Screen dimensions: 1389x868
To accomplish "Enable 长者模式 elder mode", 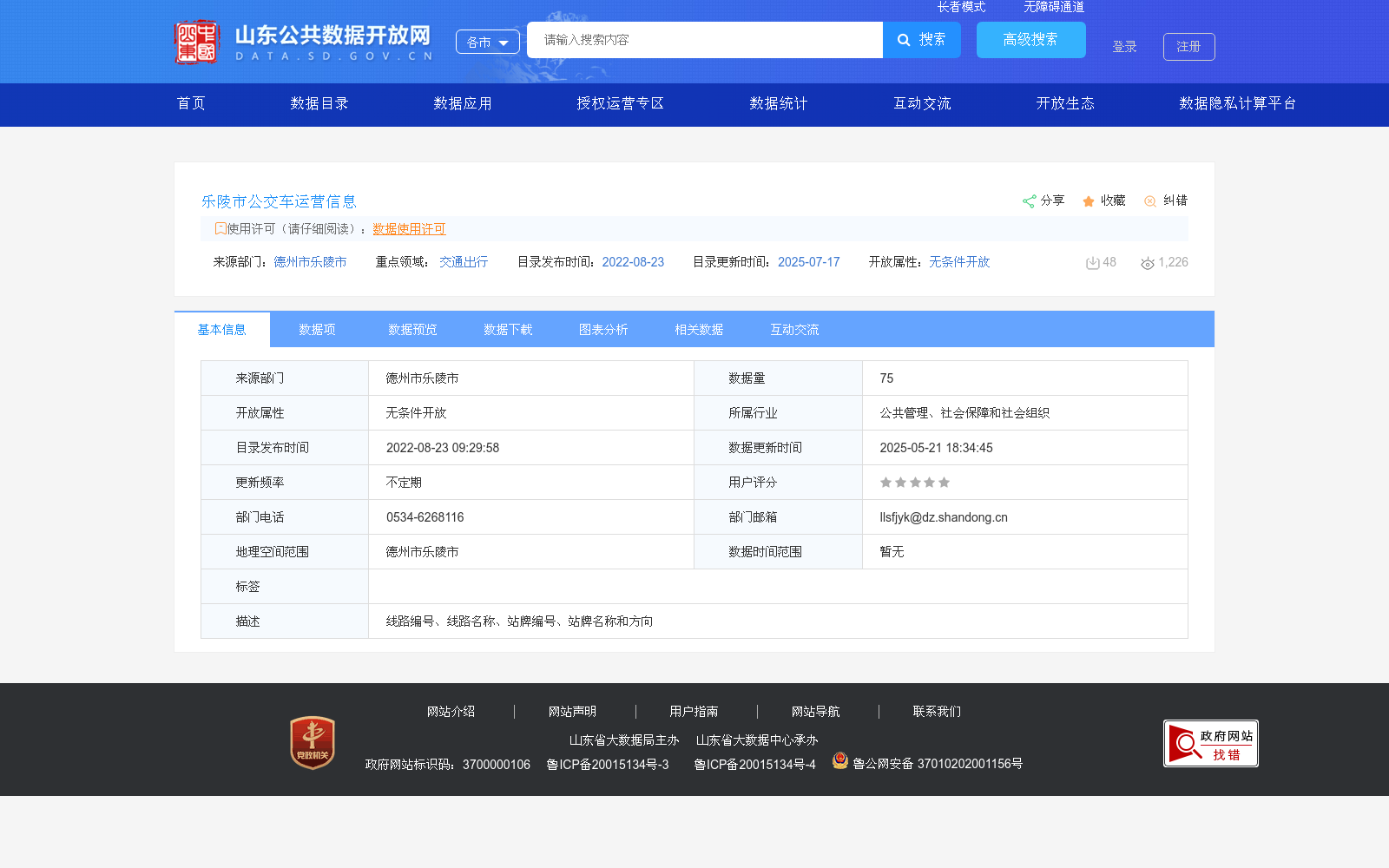I will tap(962, 6).
